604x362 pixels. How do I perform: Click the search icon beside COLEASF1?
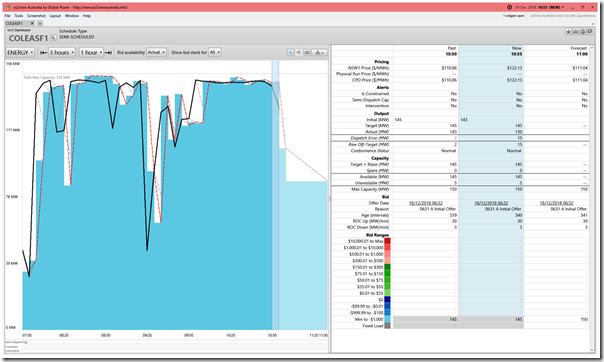pyautogui.click(x=53, y=38)
